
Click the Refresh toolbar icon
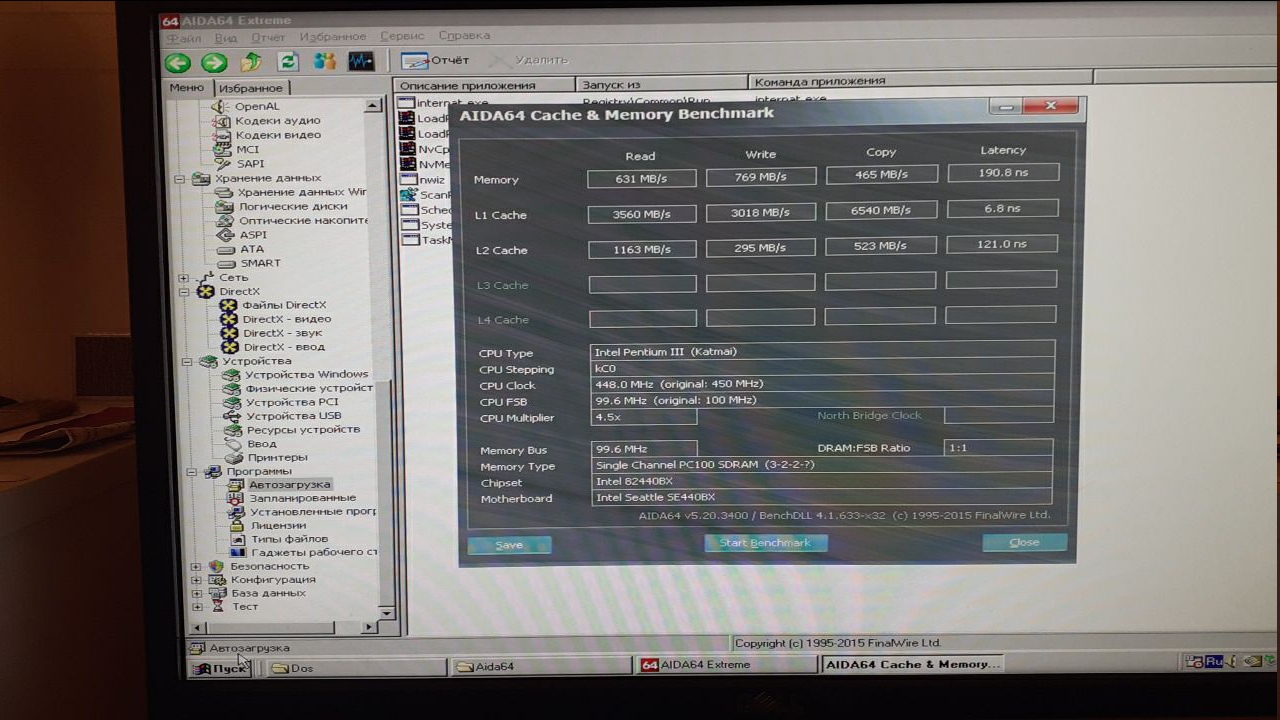pyautogui.click(x=288, y=62)
